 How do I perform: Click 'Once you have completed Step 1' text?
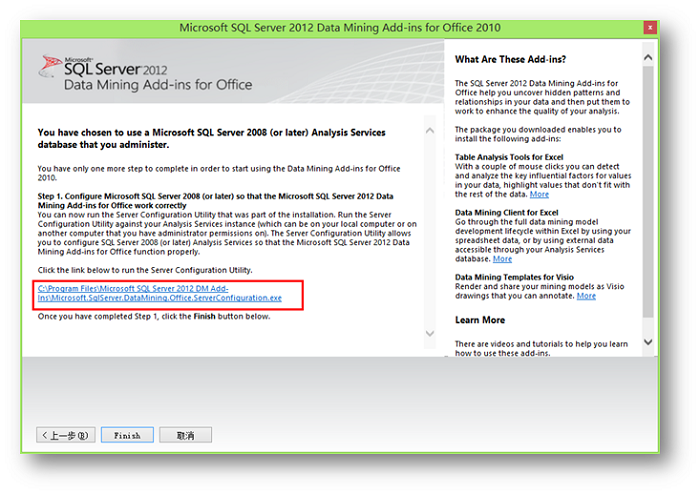tap(154, 316)
